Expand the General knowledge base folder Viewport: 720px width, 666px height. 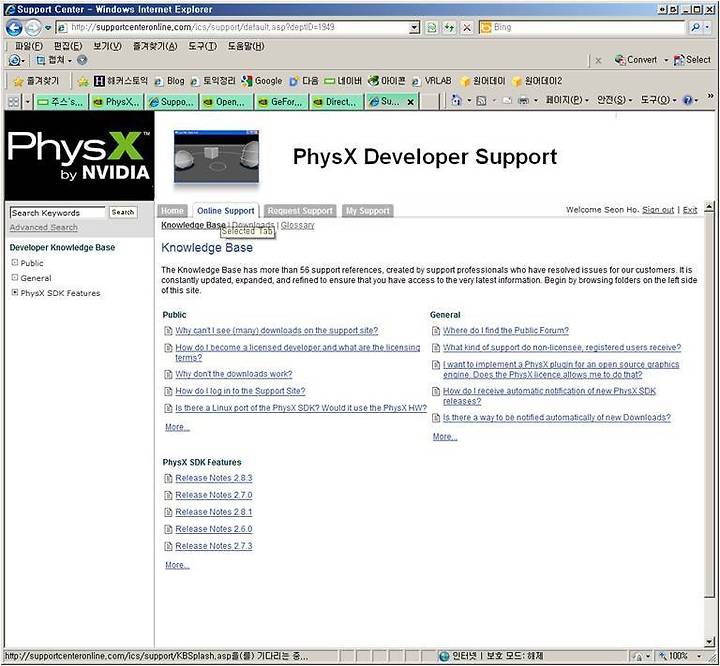(15, 278)
